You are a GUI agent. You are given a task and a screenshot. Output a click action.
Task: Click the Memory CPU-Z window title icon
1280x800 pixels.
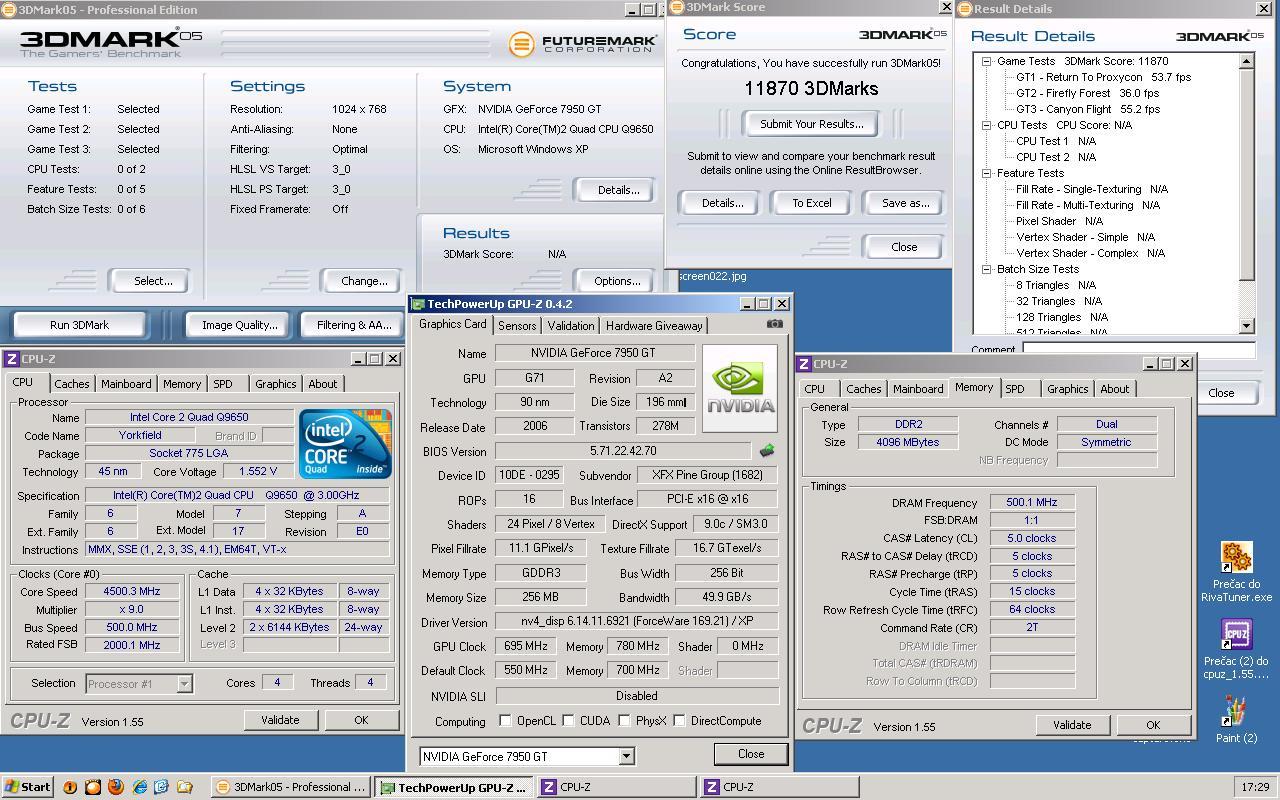[805, 364]
